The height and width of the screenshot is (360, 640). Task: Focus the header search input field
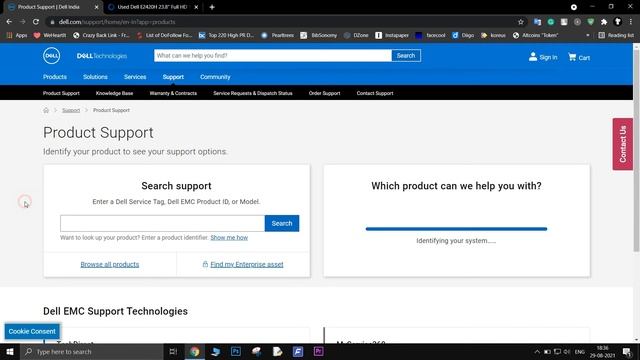point(273,56)
